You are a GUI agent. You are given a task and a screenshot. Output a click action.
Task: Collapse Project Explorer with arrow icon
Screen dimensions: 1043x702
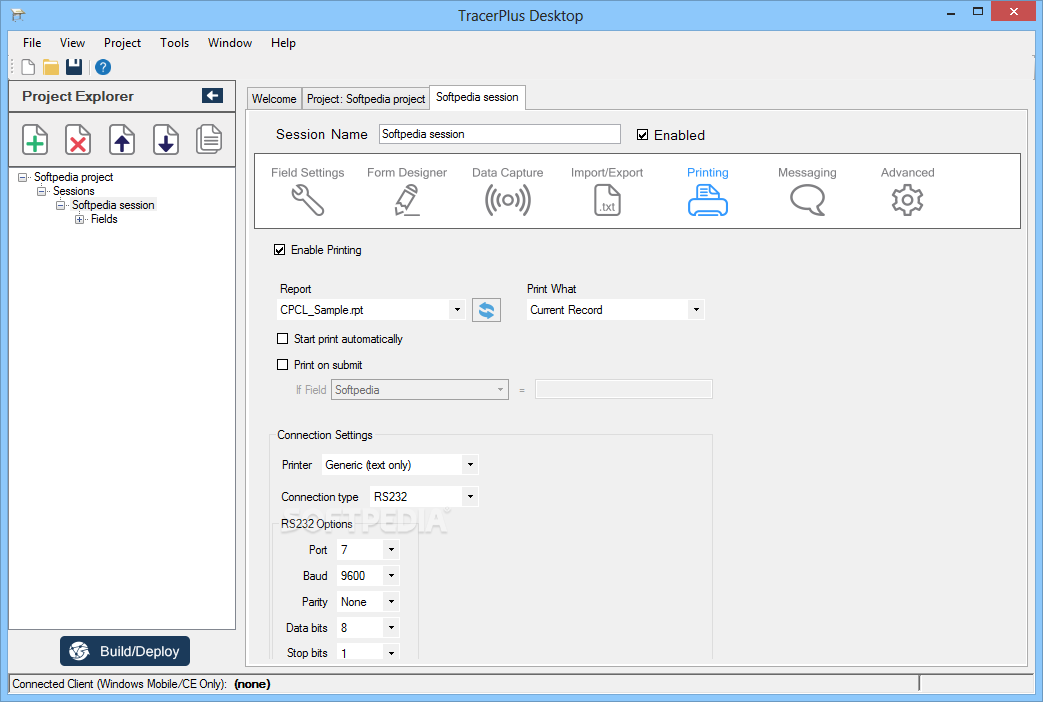212,96
